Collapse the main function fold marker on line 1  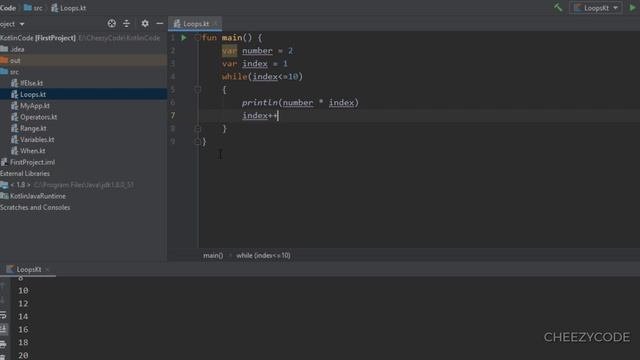198,38
